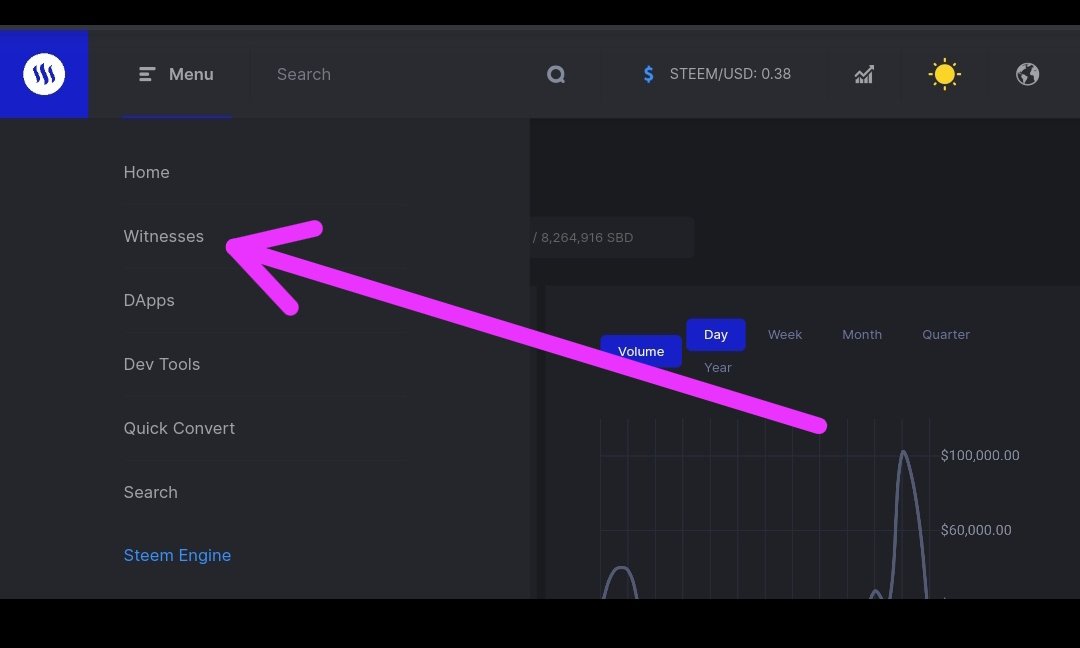Choose Quick Convert in menu
Image resolution: width=1080 pixels, height=648 pixels.
(x=179, y=428)
